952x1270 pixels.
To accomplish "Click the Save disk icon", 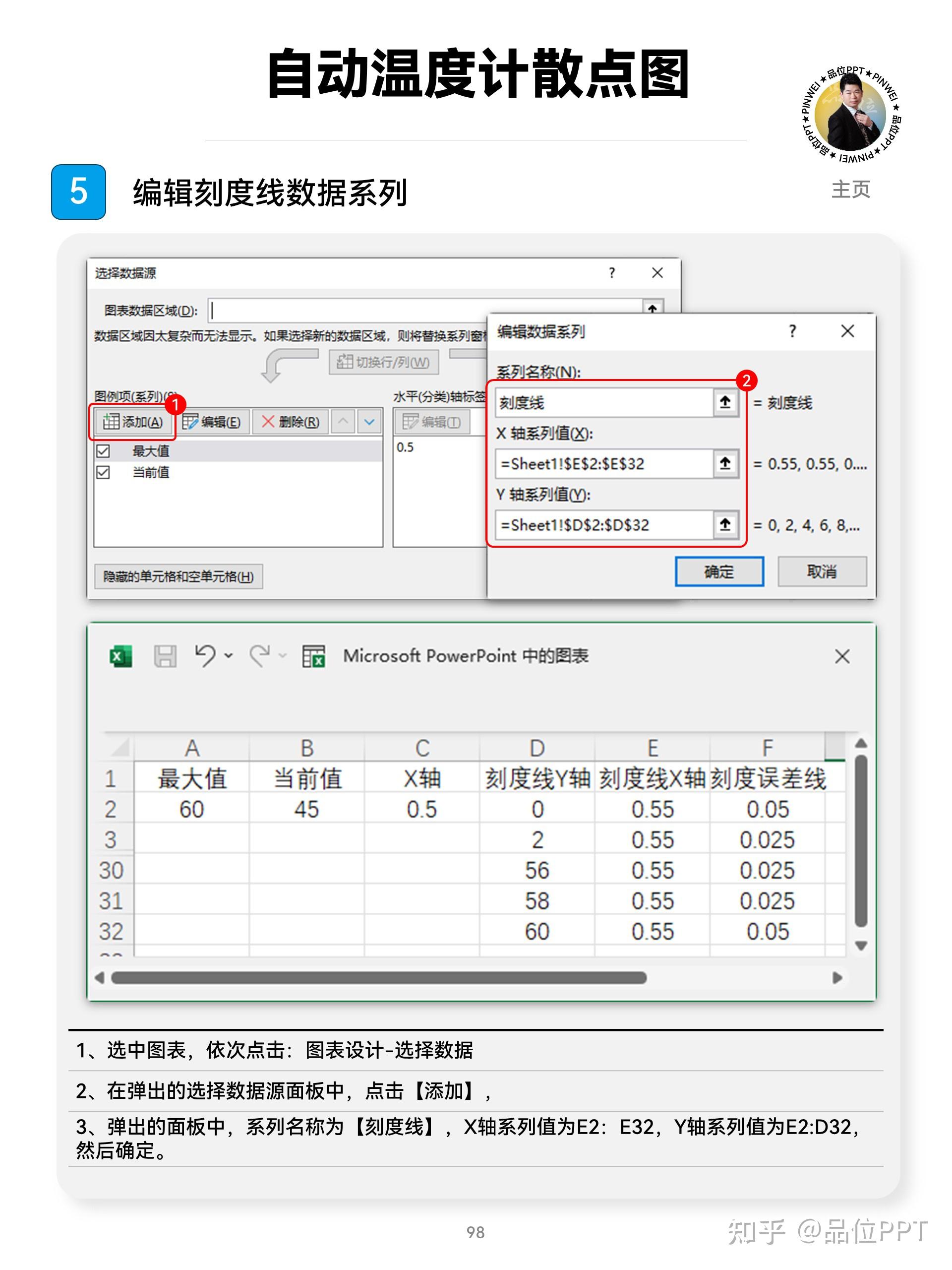I will coord(165,656).
